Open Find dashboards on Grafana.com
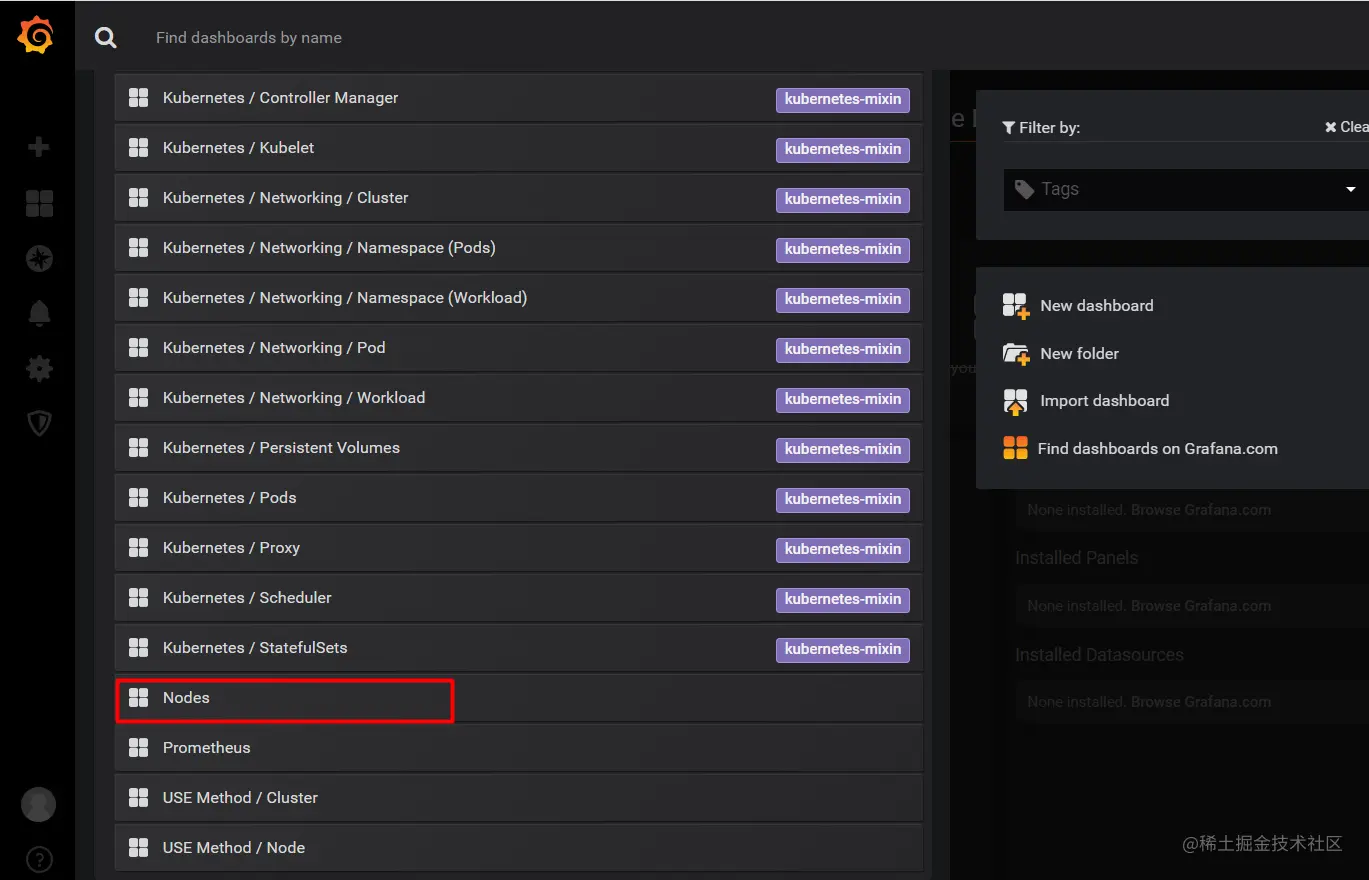This screenshot has height=880, width=1369. point(1157,449)
